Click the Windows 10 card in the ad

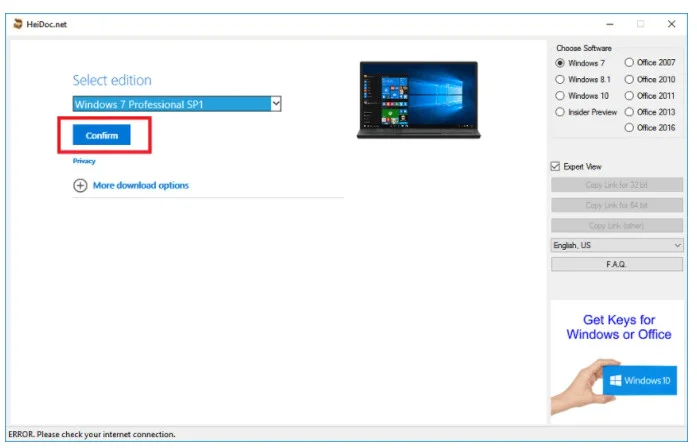[x=640, y=380]
